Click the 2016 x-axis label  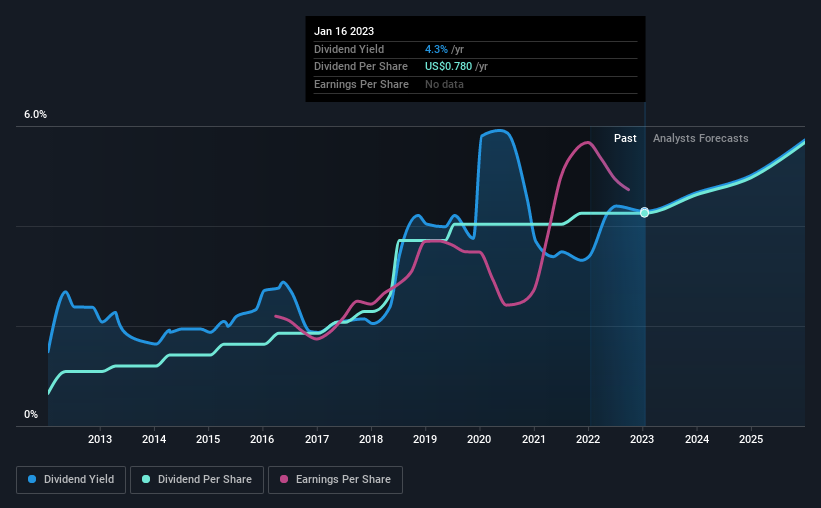(x=262, y=439)
